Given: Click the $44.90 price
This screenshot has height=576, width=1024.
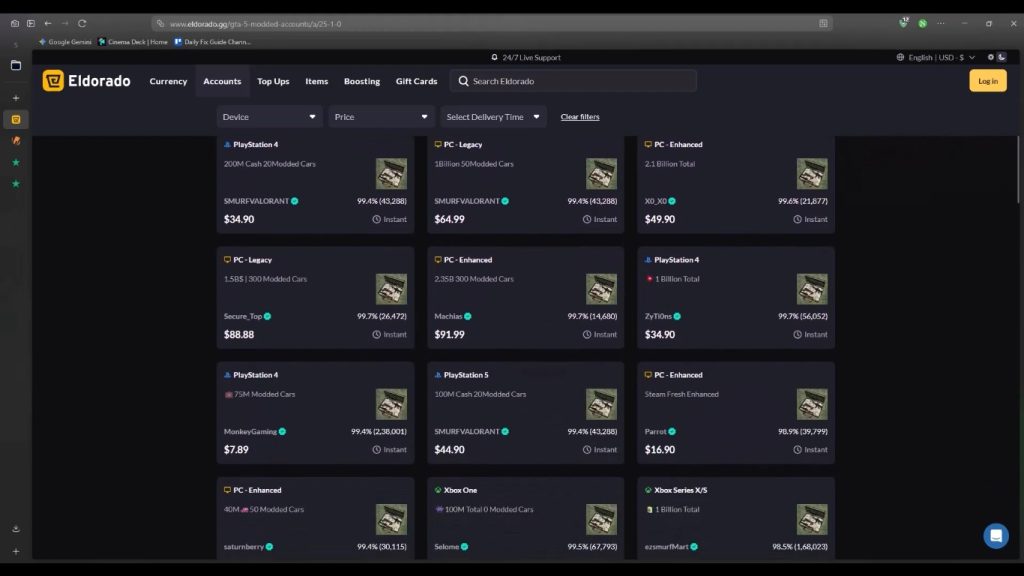Looking at the screenshot, I should point(449,449).
